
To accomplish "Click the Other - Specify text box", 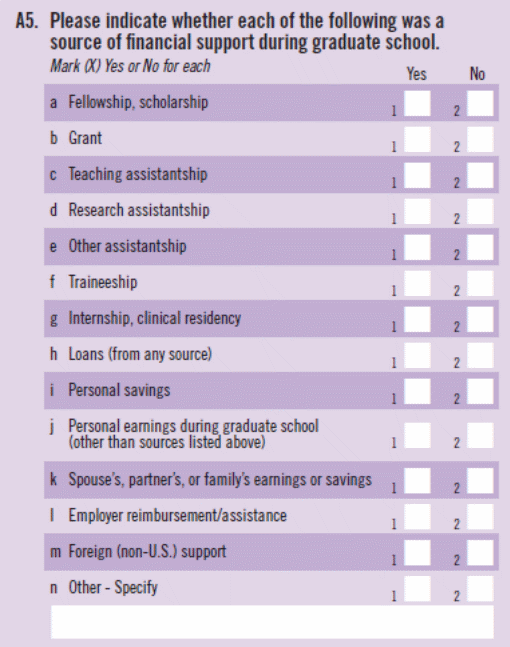I will pyautogui.click(x=272, y=622).
